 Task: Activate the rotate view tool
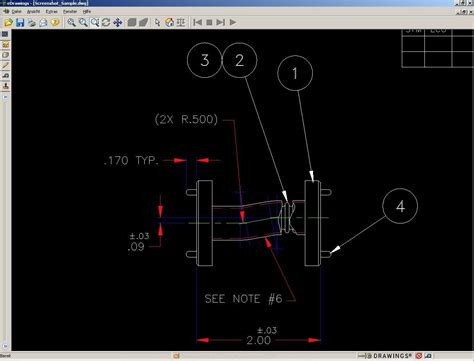click(106, 22)
